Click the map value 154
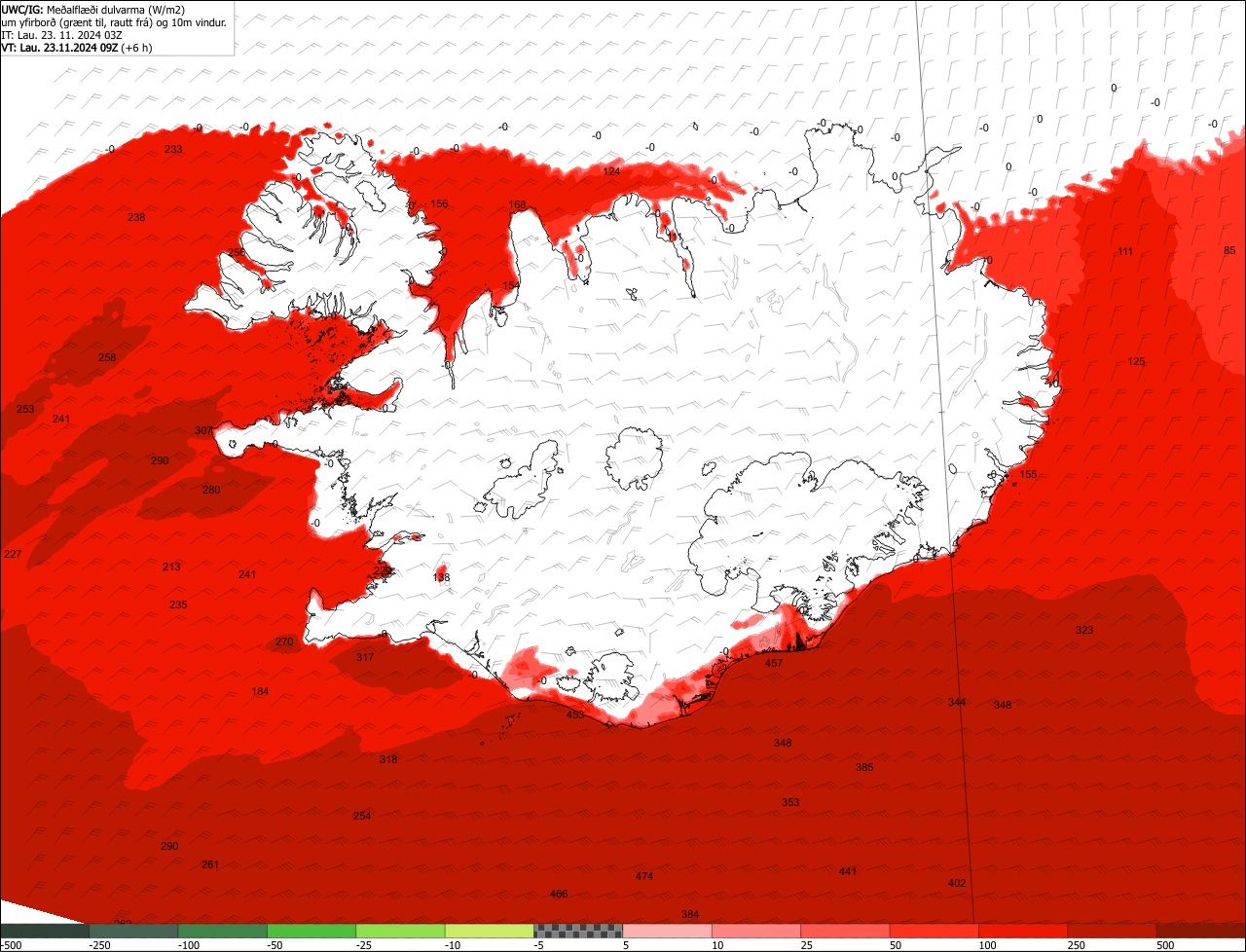 click(x=511, y=285)
